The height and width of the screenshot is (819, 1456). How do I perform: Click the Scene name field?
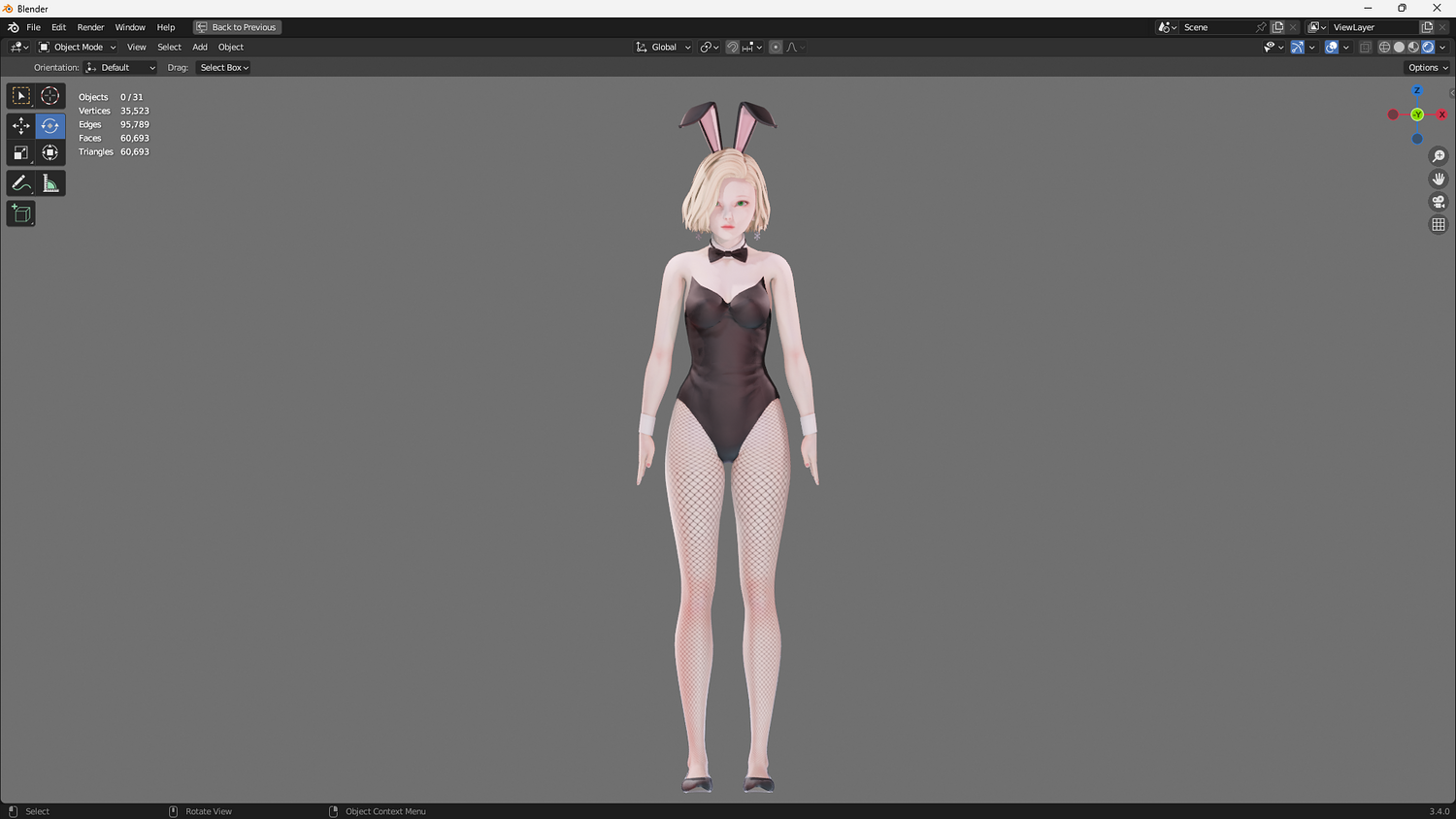(x=1217, y=27)
